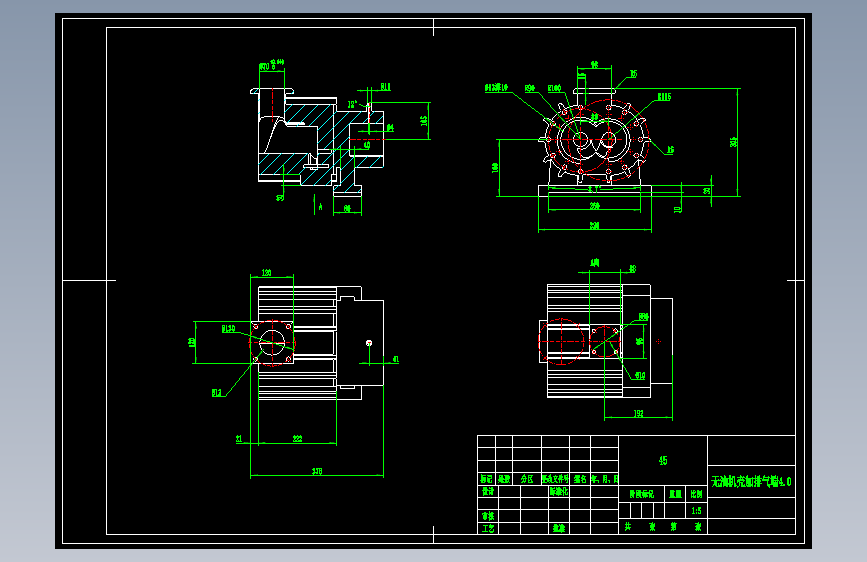Click the "工艺" cell in title block
Image resolution: width=867 pixels, height=562 pixels.
488,529
